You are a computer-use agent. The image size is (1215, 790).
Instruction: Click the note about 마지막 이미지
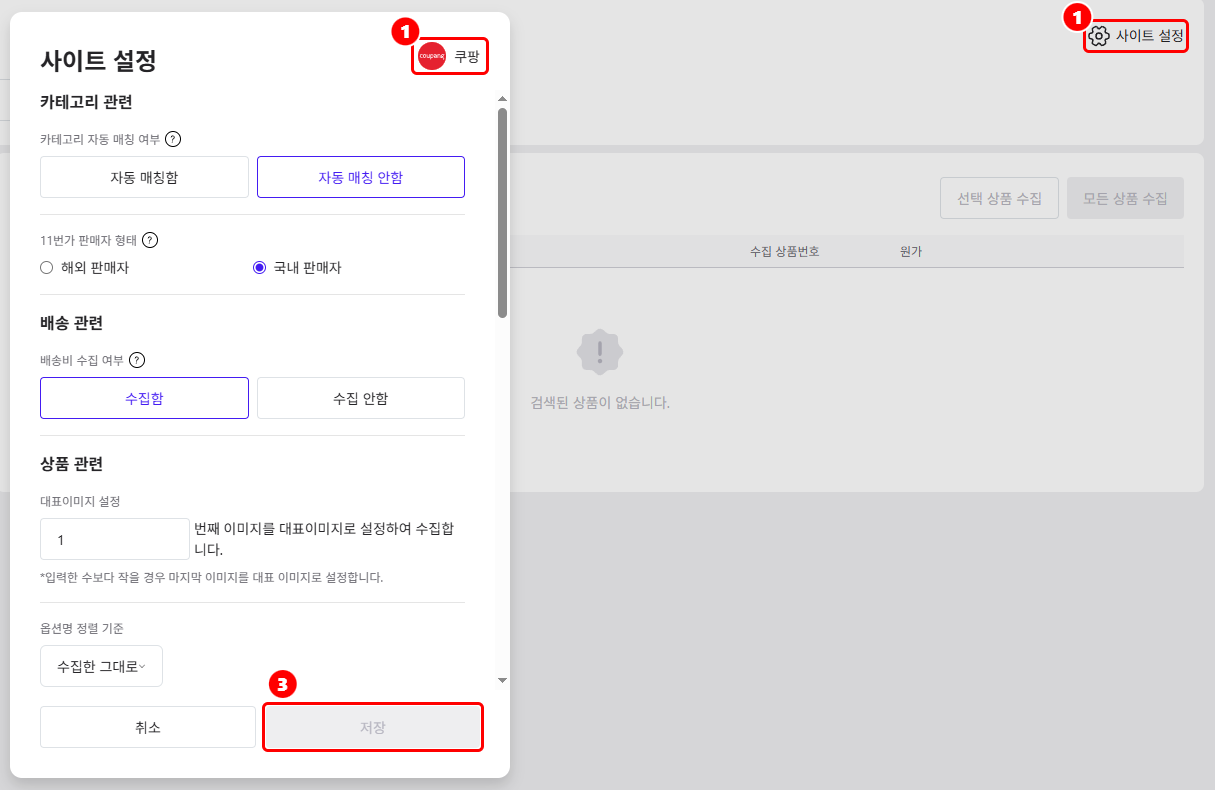pos(212,577)
